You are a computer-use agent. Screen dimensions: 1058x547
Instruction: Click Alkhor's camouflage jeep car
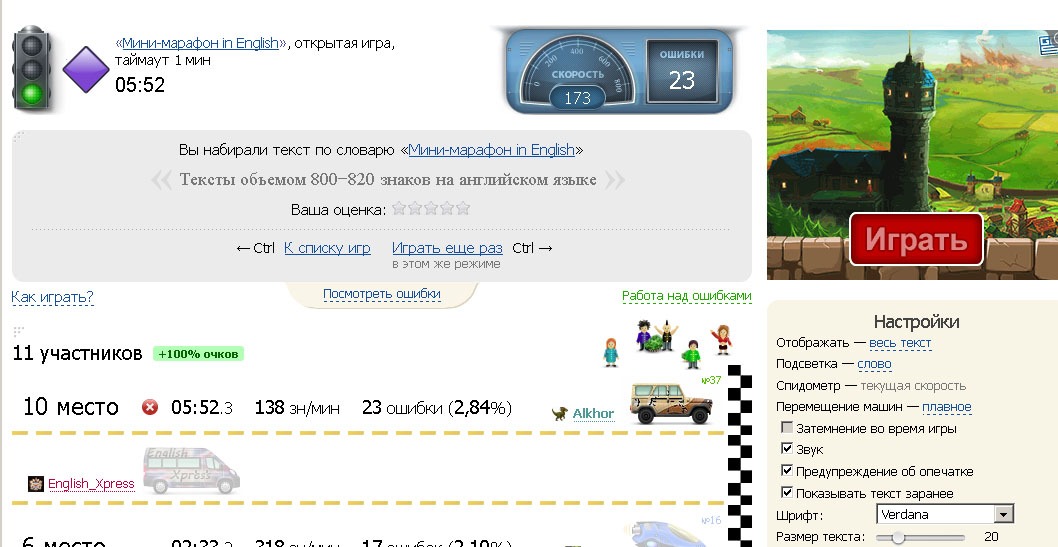pos(671,403)
